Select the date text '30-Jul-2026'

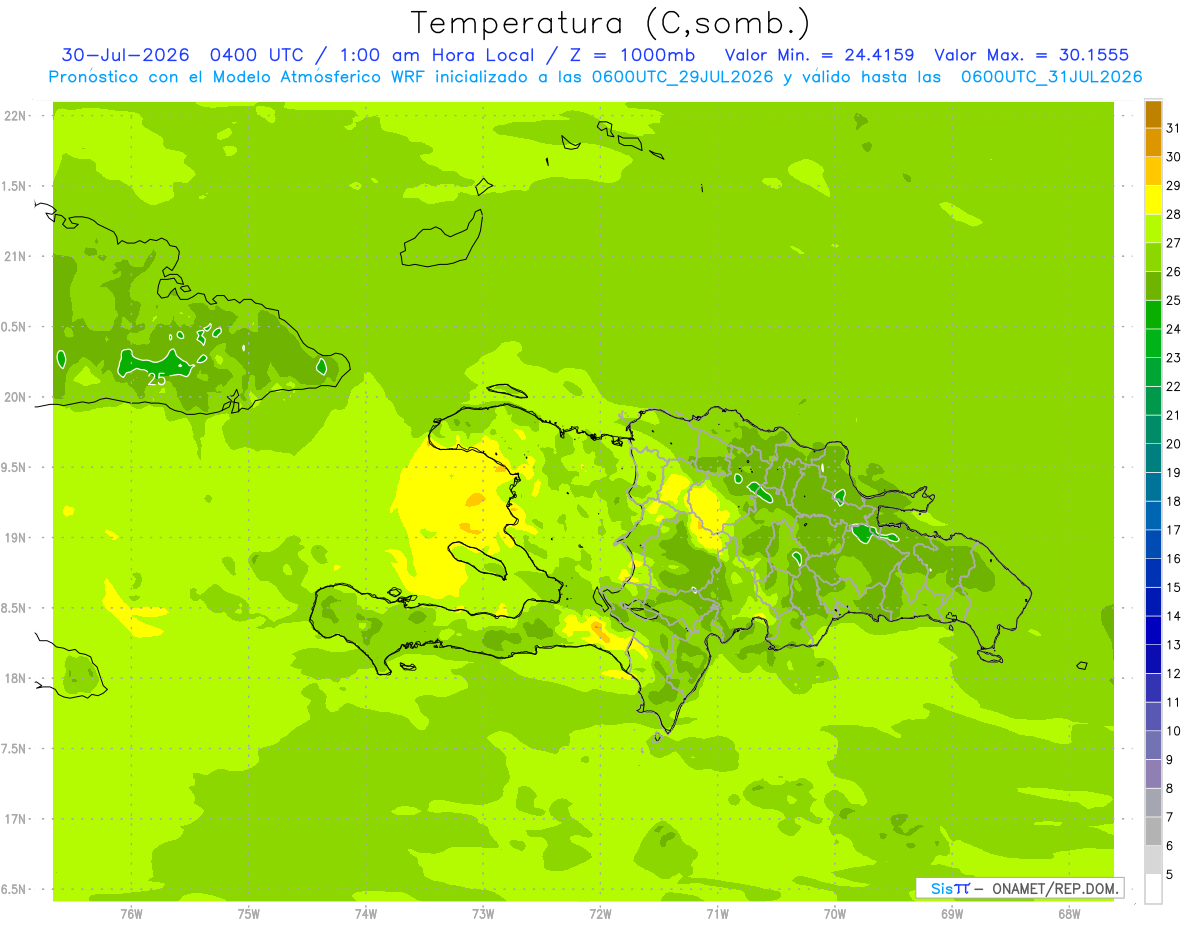pos(125,55)
